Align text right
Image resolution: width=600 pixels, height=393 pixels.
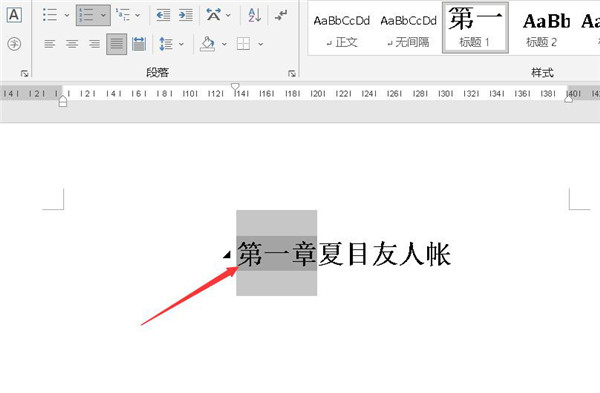click(x=94, y=44)
